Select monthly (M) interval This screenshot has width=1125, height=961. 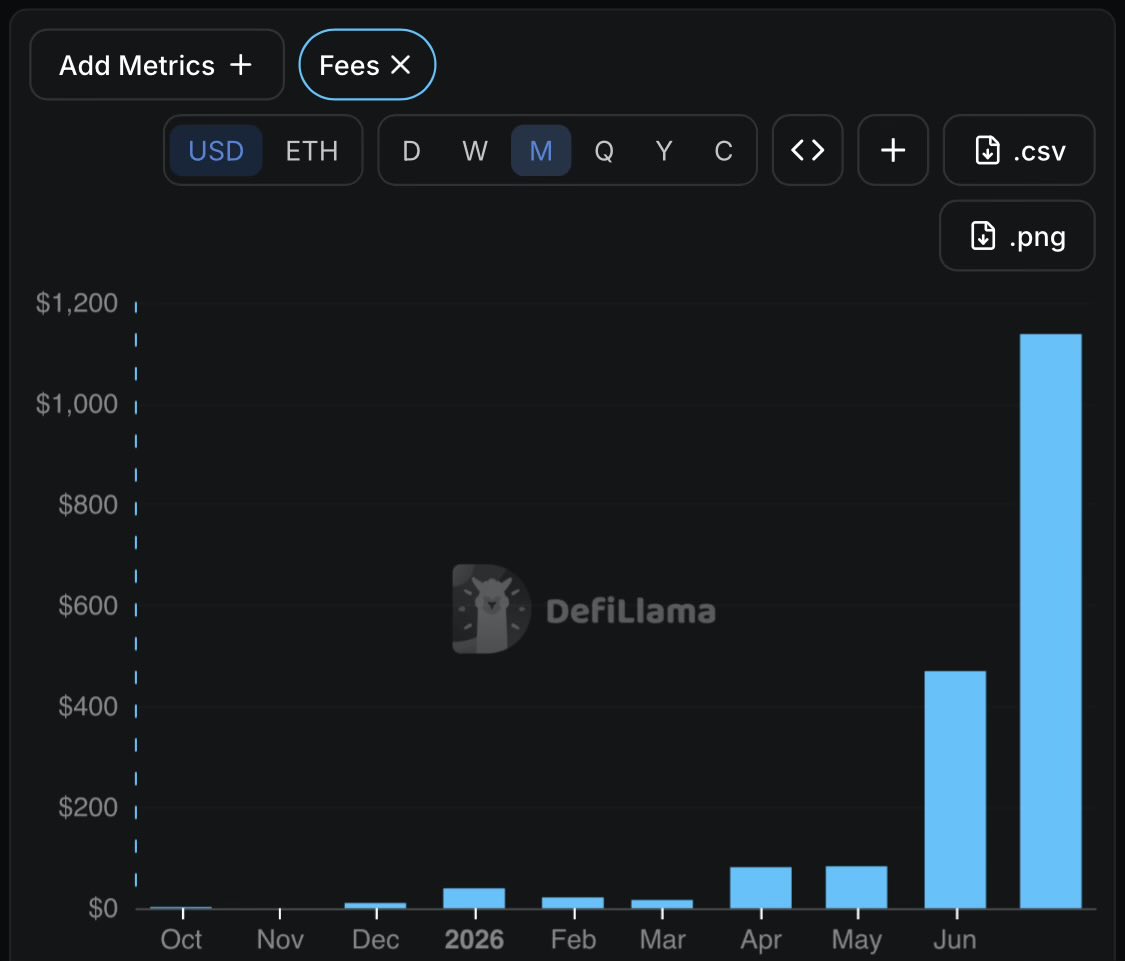tap(541, 151)
